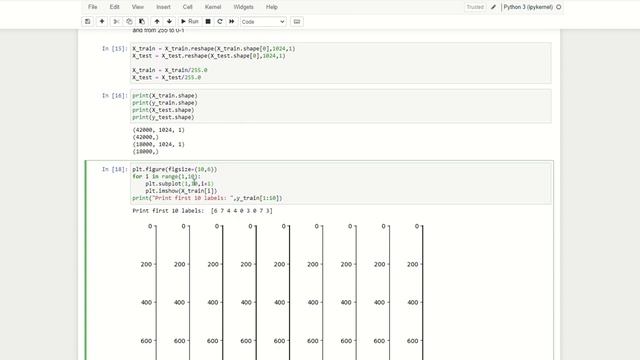The width and height of the screenshot is (640, 360).
Task: Open the Edit menu
Action: pos(114,7)
